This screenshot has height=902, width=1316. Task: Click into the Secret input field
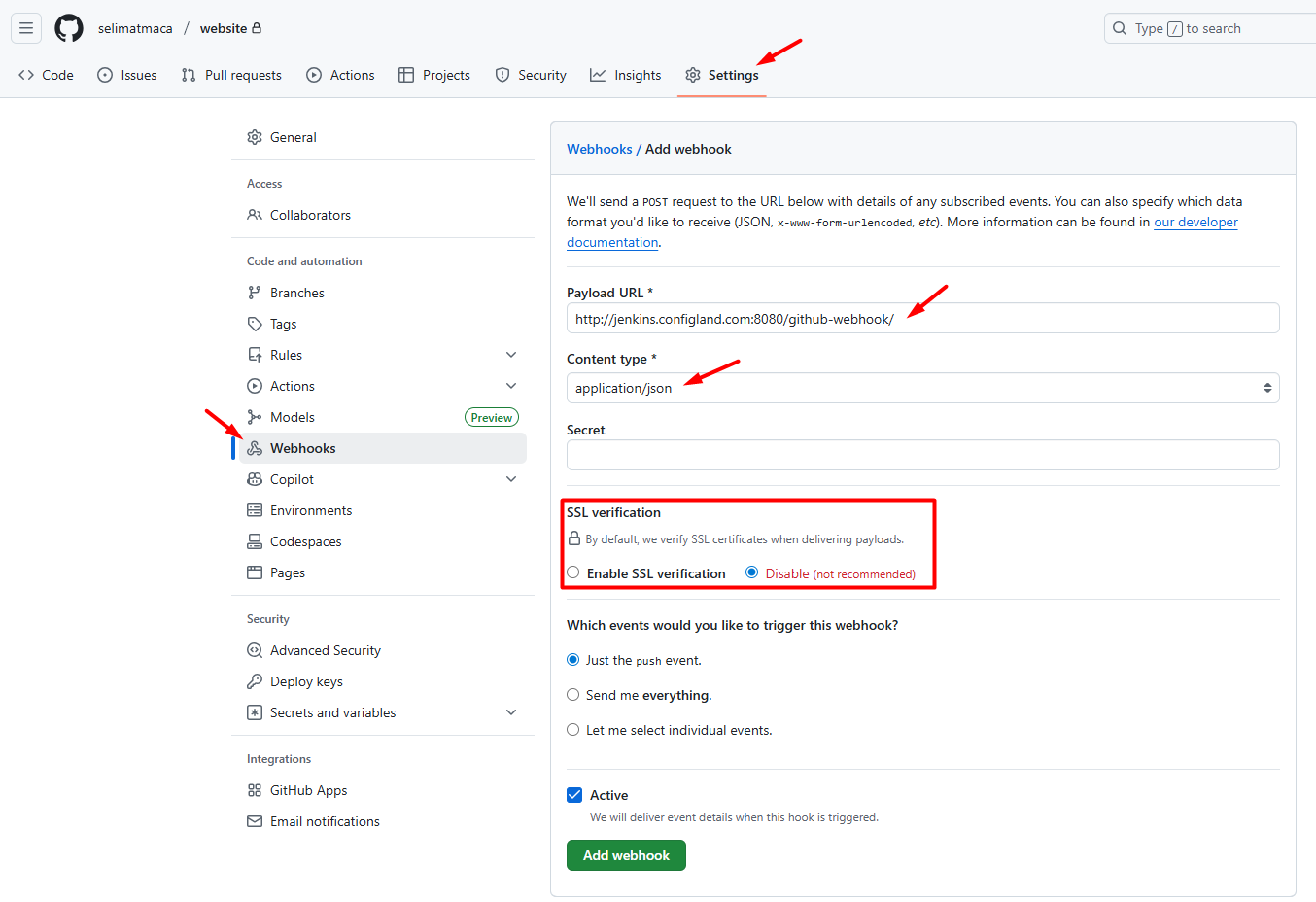click(921, 455)
